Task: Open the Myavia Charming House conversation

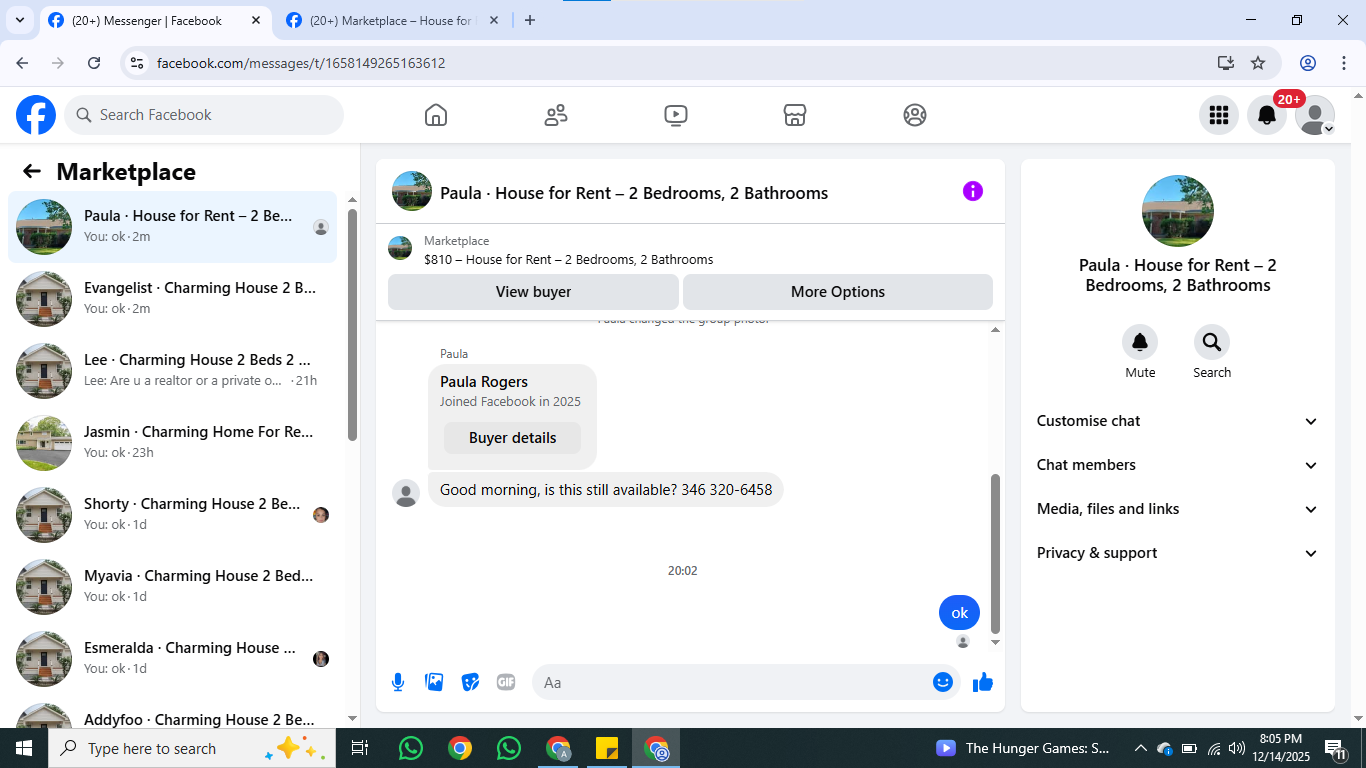Action: pos(172,587)
